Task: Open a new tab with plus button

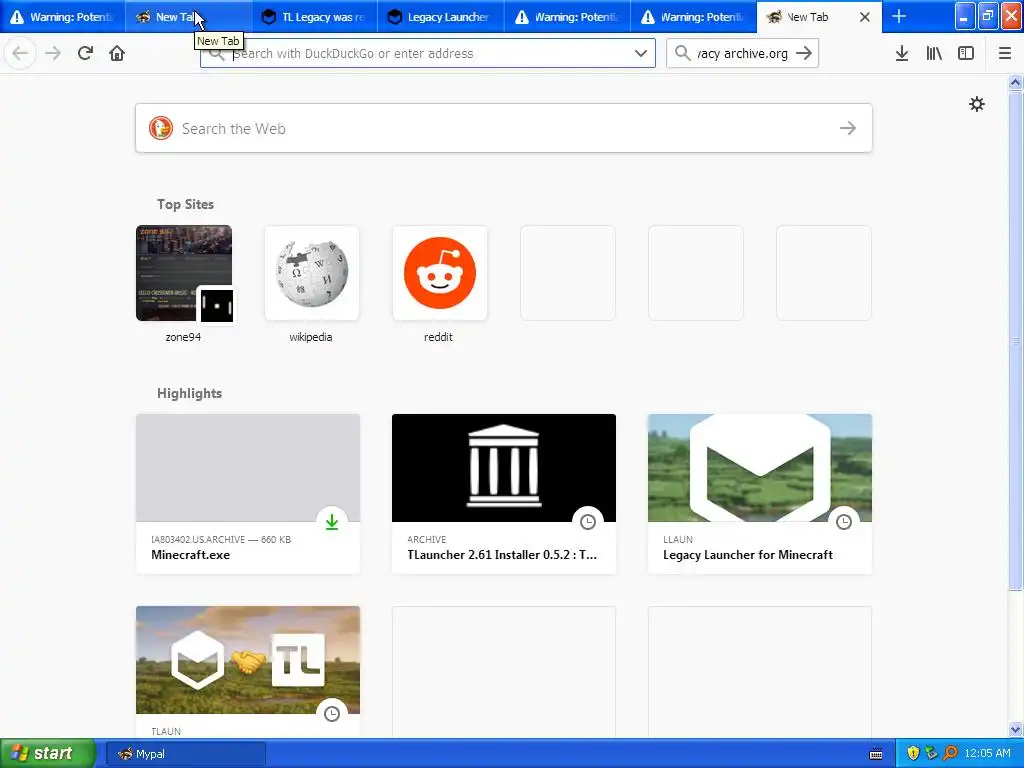Action: 899,17
